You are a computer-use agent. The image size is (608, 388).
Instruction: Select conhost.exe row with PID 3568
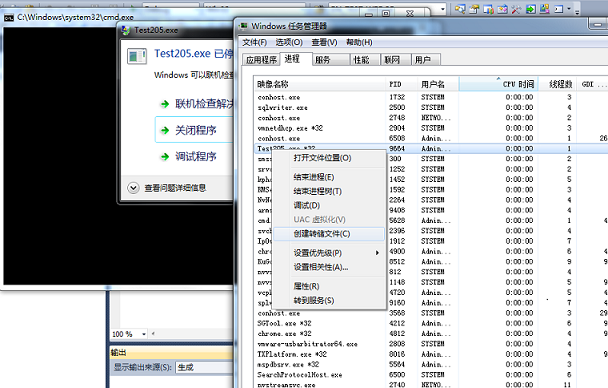coord(431,313)
